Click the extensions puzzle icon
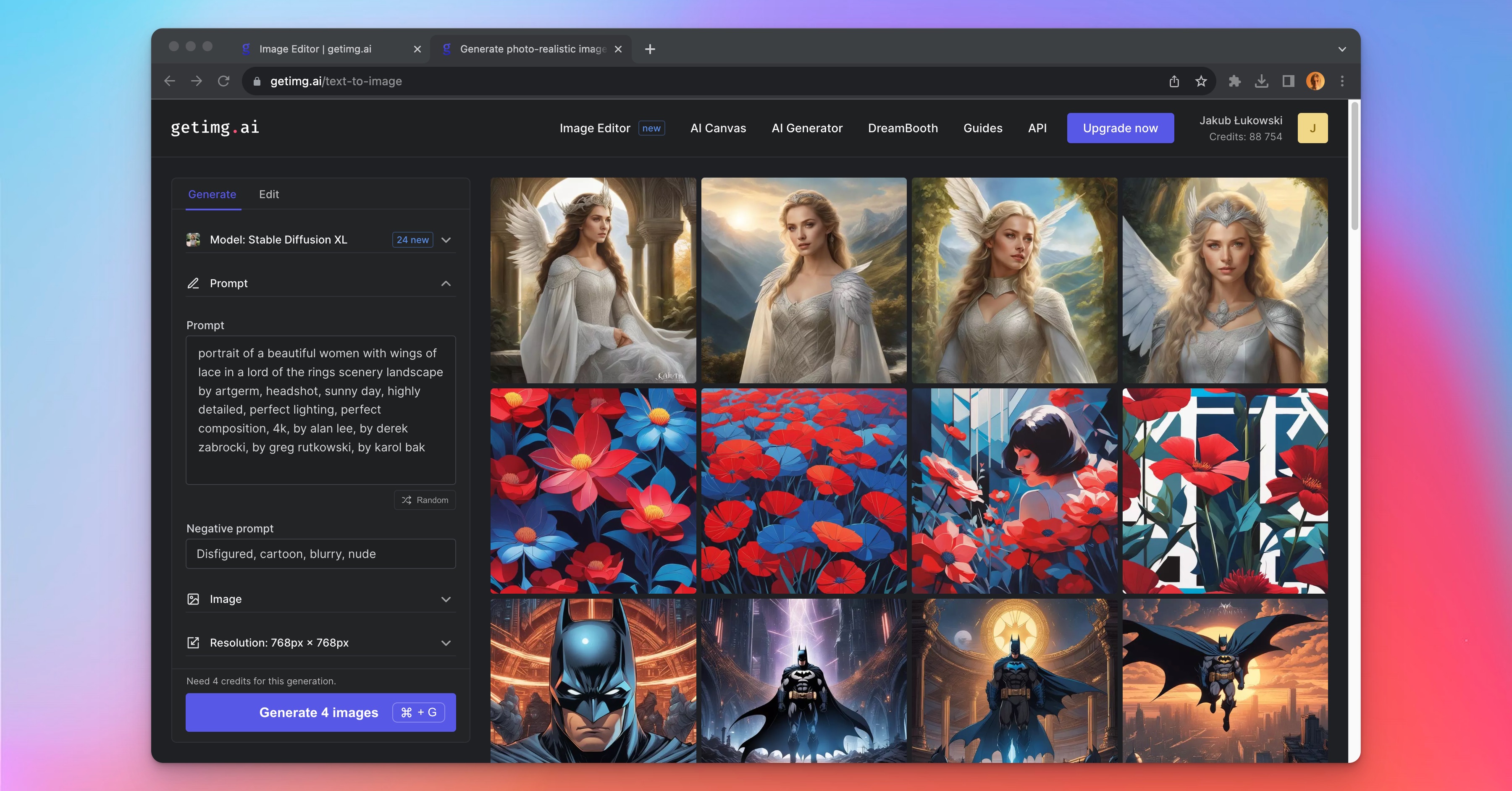The image size is (1512, 791). pyautogui.click(x=1234, y=81)
